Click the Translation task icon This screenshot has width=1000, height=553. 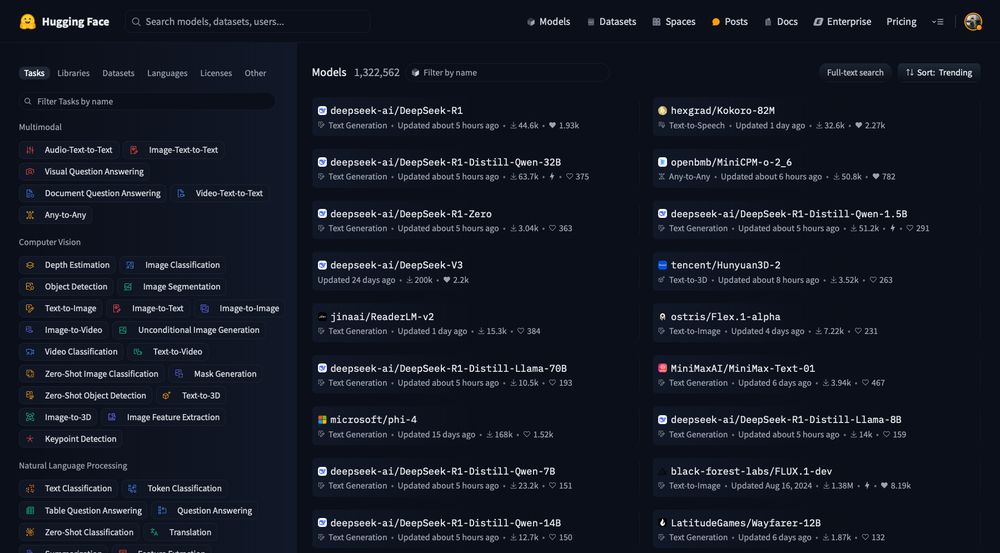pyautogui.click(x=154, y=532)
